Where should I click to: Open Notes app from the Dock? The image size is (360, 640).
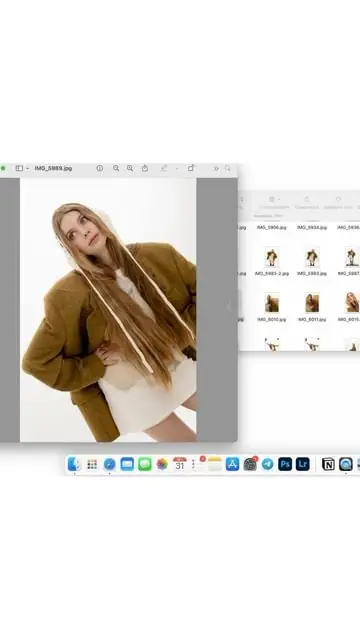click(x=215, y=464)
